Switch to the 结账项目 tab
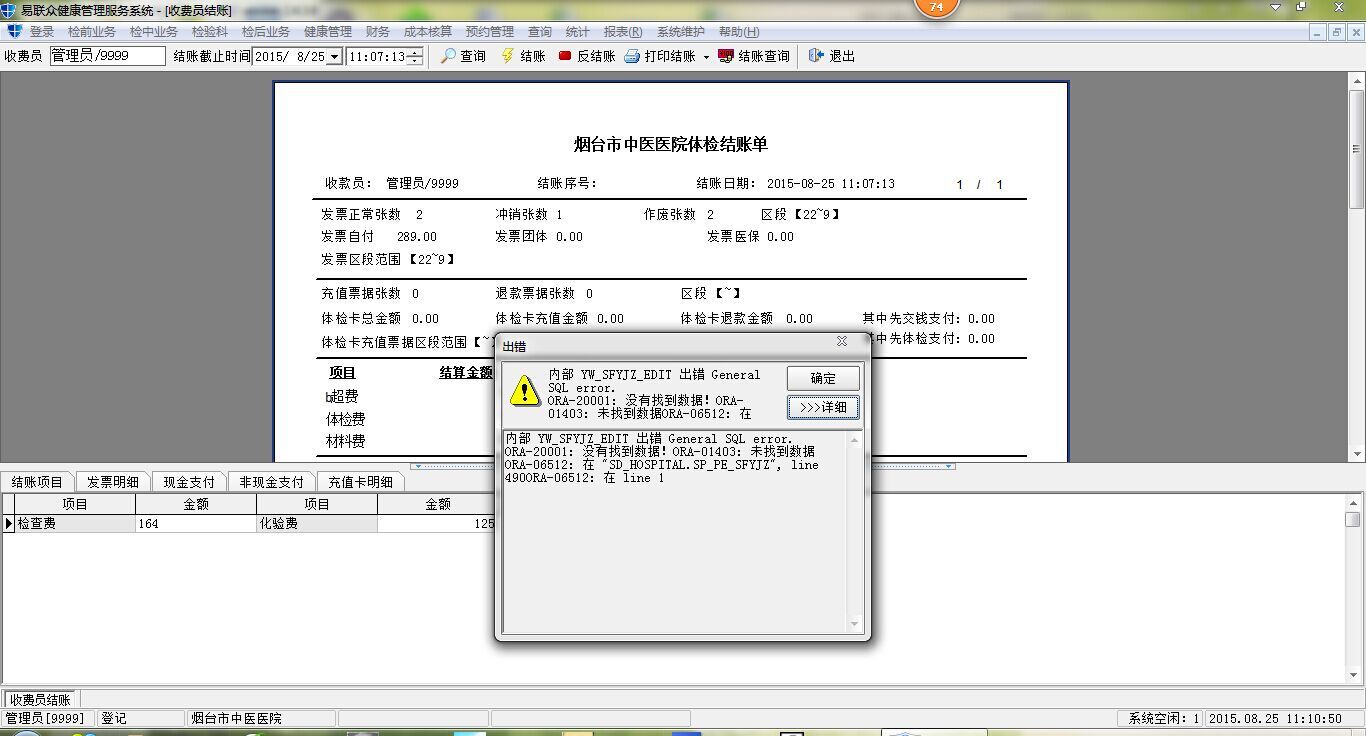 (37, 482)
